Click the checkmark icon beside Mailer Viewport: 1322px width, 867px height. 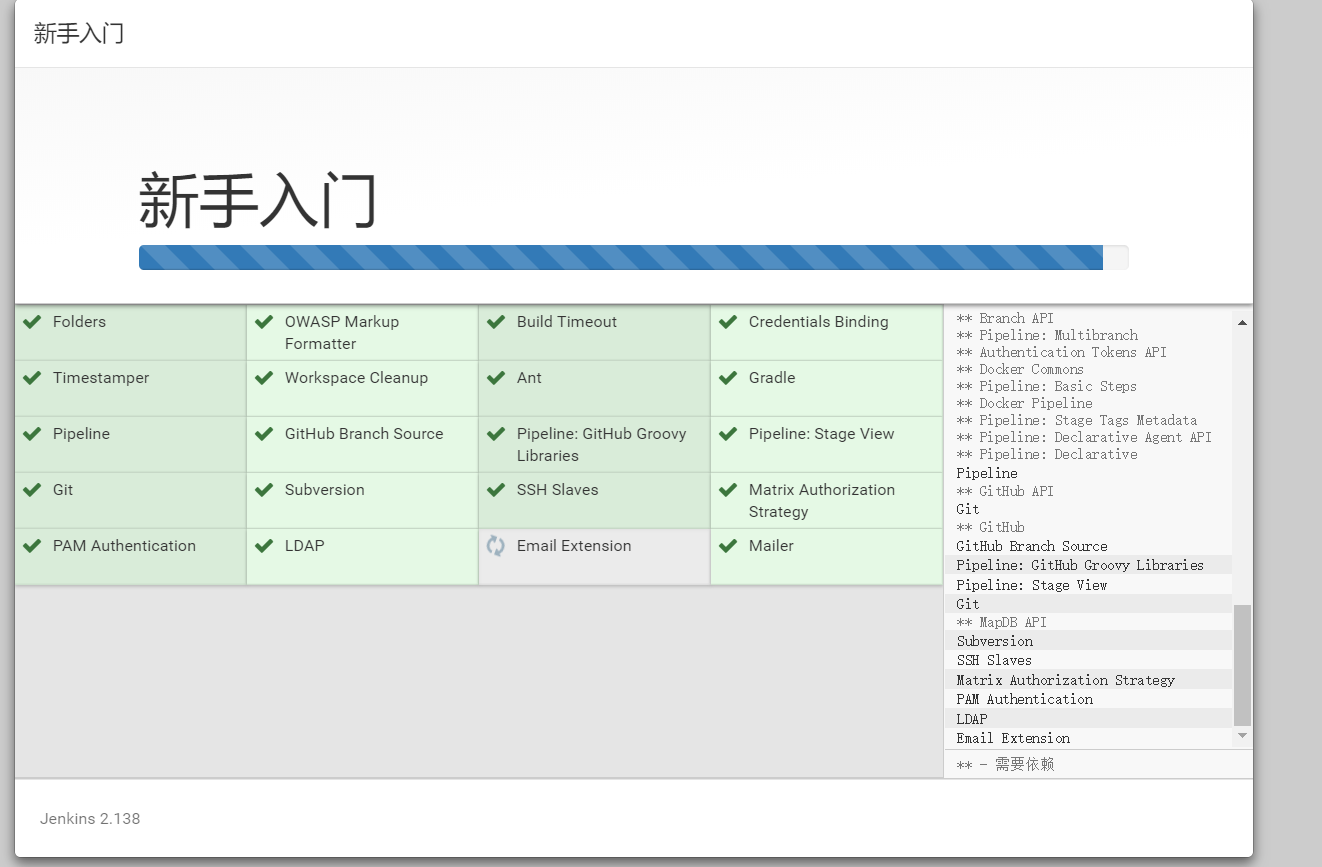pos(728,546)
